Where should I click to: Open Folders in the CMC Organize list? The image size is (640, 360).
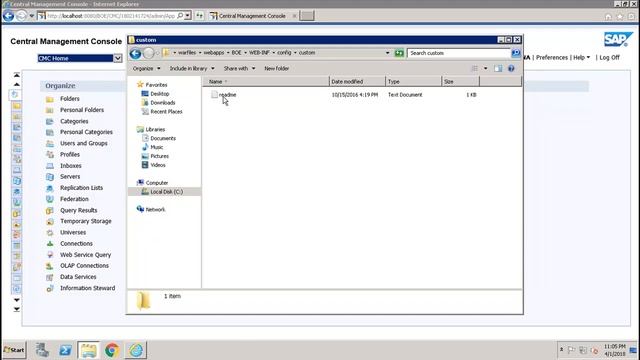click(x=70, y=99)
